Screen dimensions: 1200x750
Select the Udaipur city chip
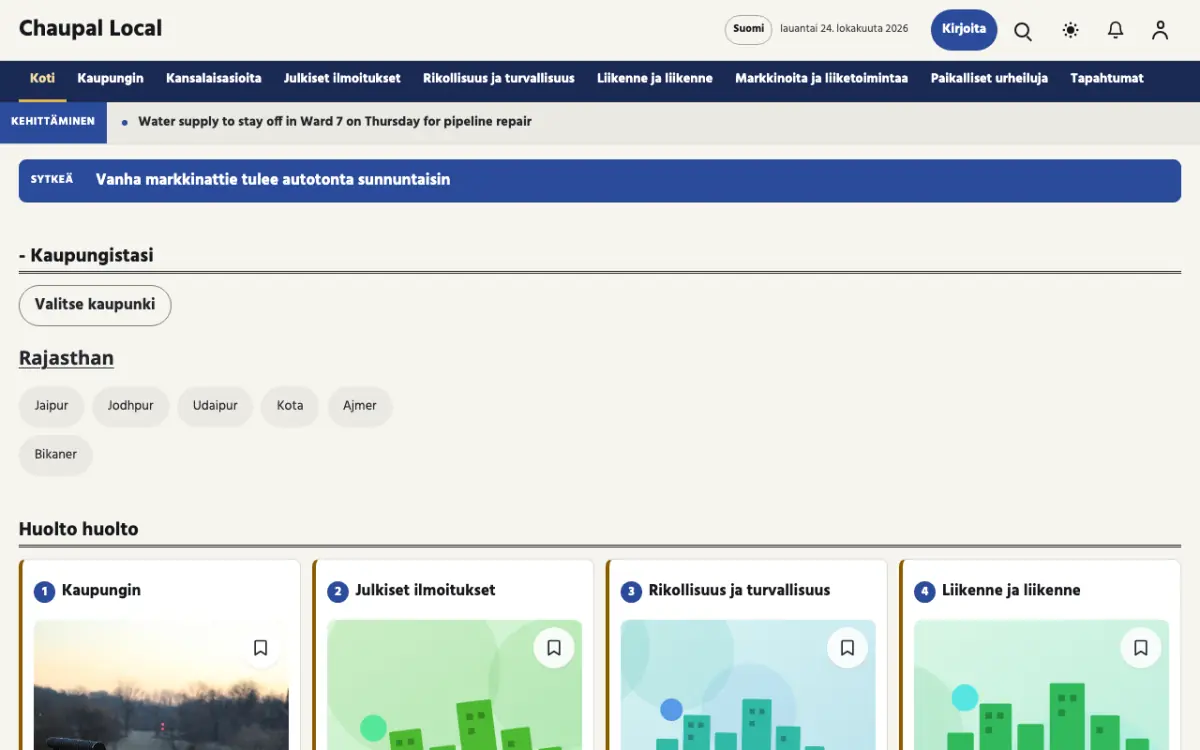215,406
